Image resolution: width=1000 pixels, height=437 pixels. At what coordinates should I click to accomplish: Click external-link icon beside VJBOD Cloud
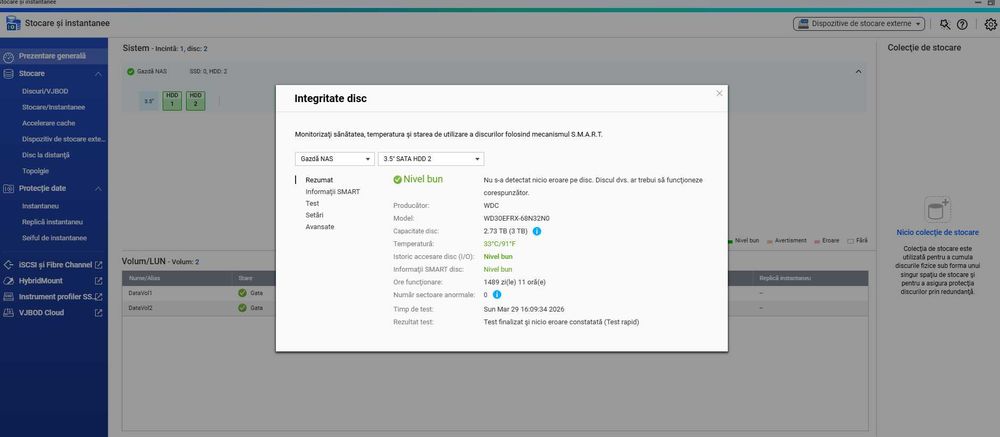pos(98,313)
